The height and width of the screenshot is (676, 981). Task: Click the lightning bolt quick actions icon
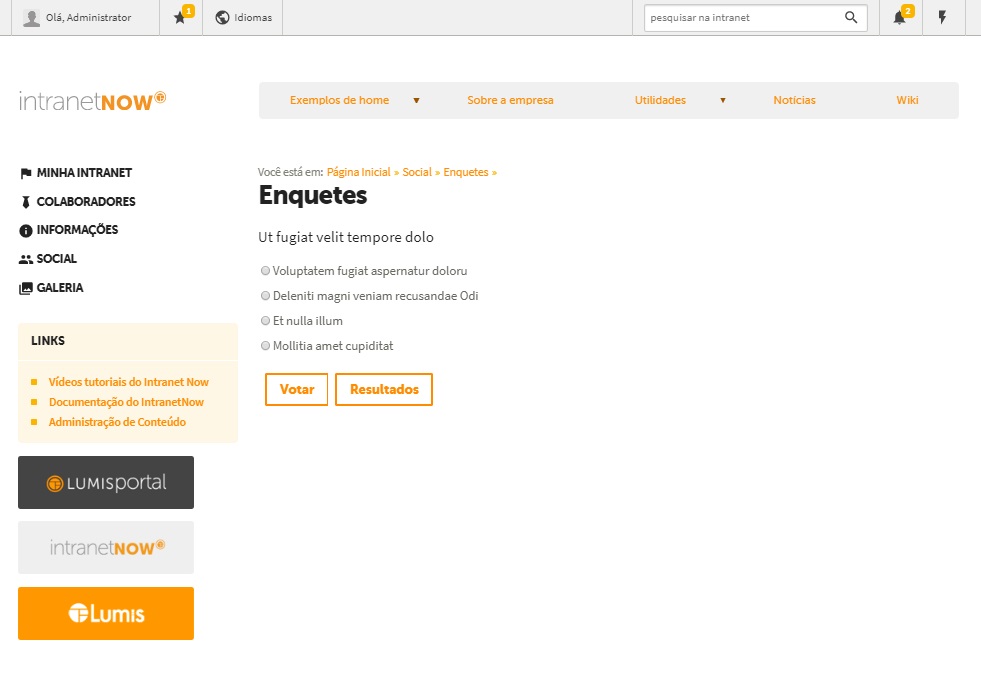[x=942, y=17]
